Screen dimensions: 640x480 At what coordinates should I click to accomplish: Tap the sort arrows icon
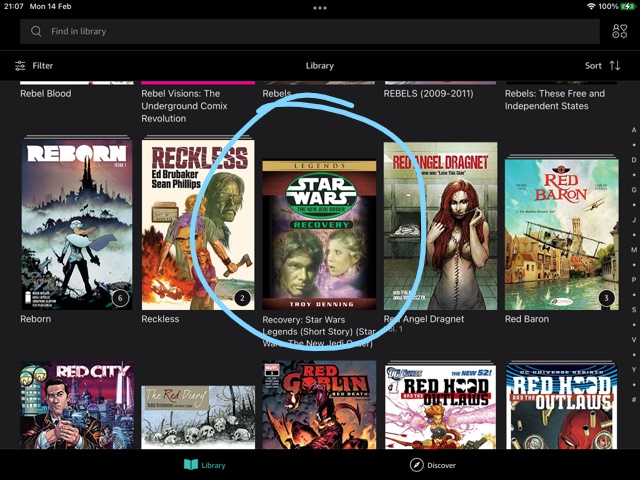pos(615,66)
